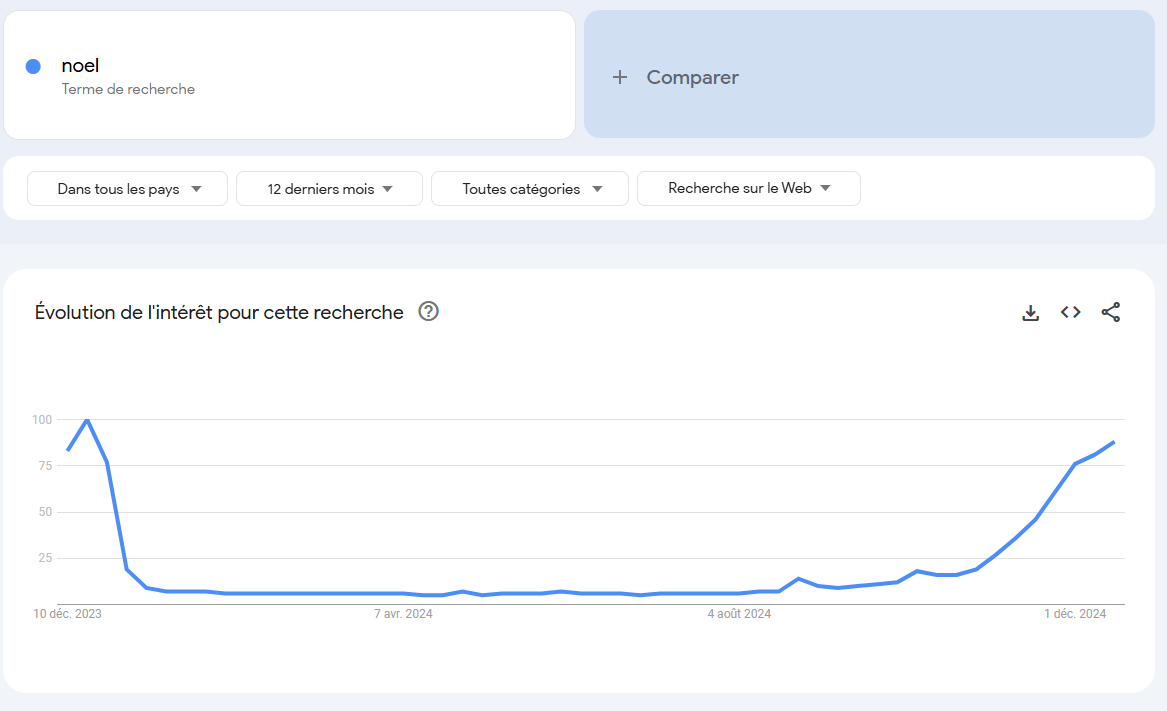This screenshot has height=711, width=1167.
Task: Expand the 'Dans tous les pays' dropdown
Action: (x=128, y=189)
